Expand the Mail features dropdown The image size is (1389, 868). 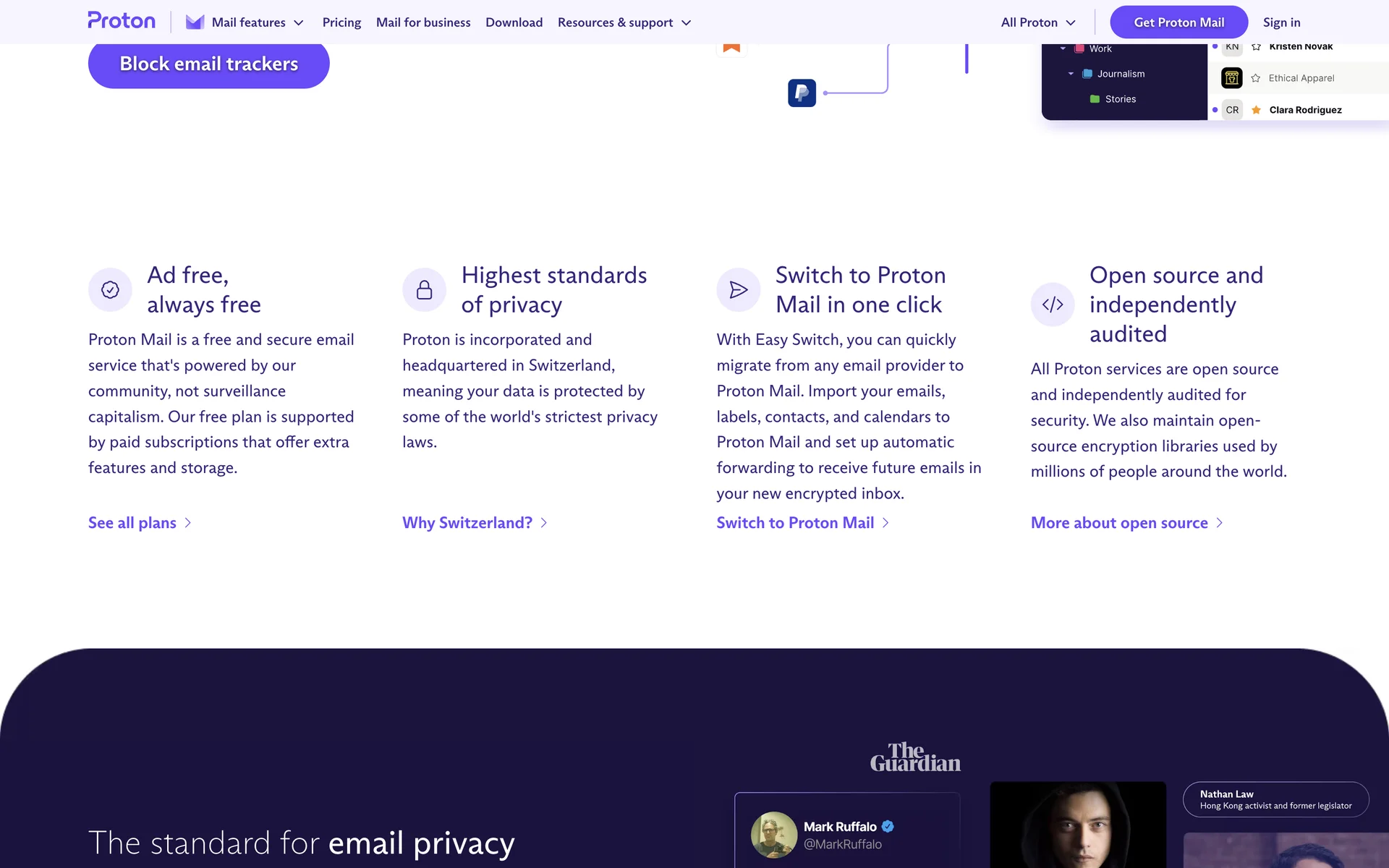click(257, 22)
